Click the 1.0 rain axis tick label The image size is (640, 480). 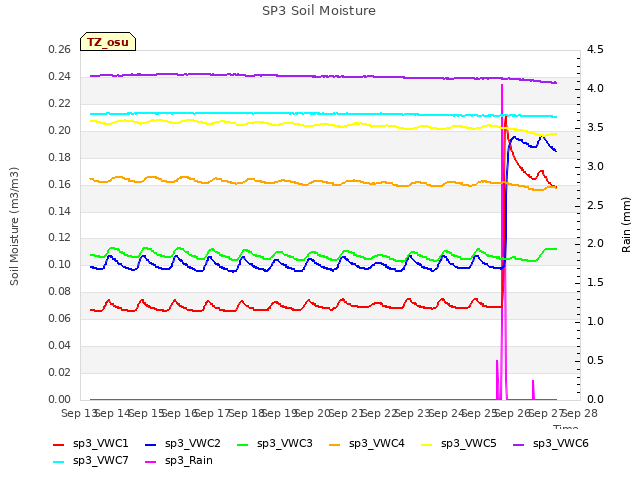tap(595, 322)
